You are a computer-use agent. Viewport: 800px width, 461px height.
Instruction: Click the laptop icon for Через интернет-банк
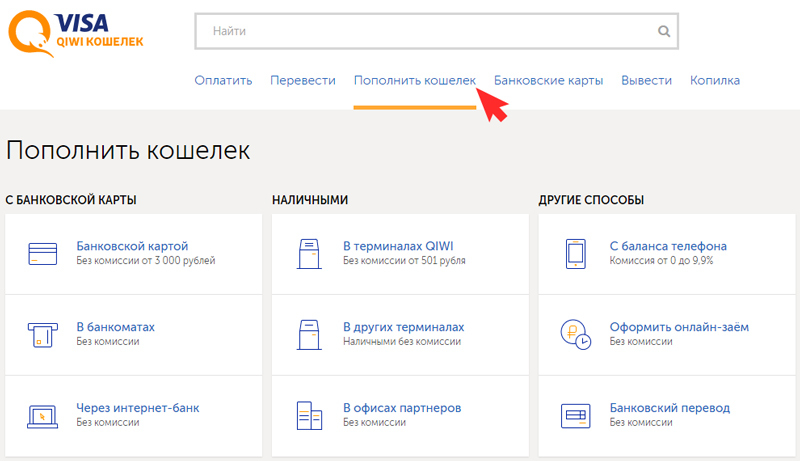coord(42,415)
